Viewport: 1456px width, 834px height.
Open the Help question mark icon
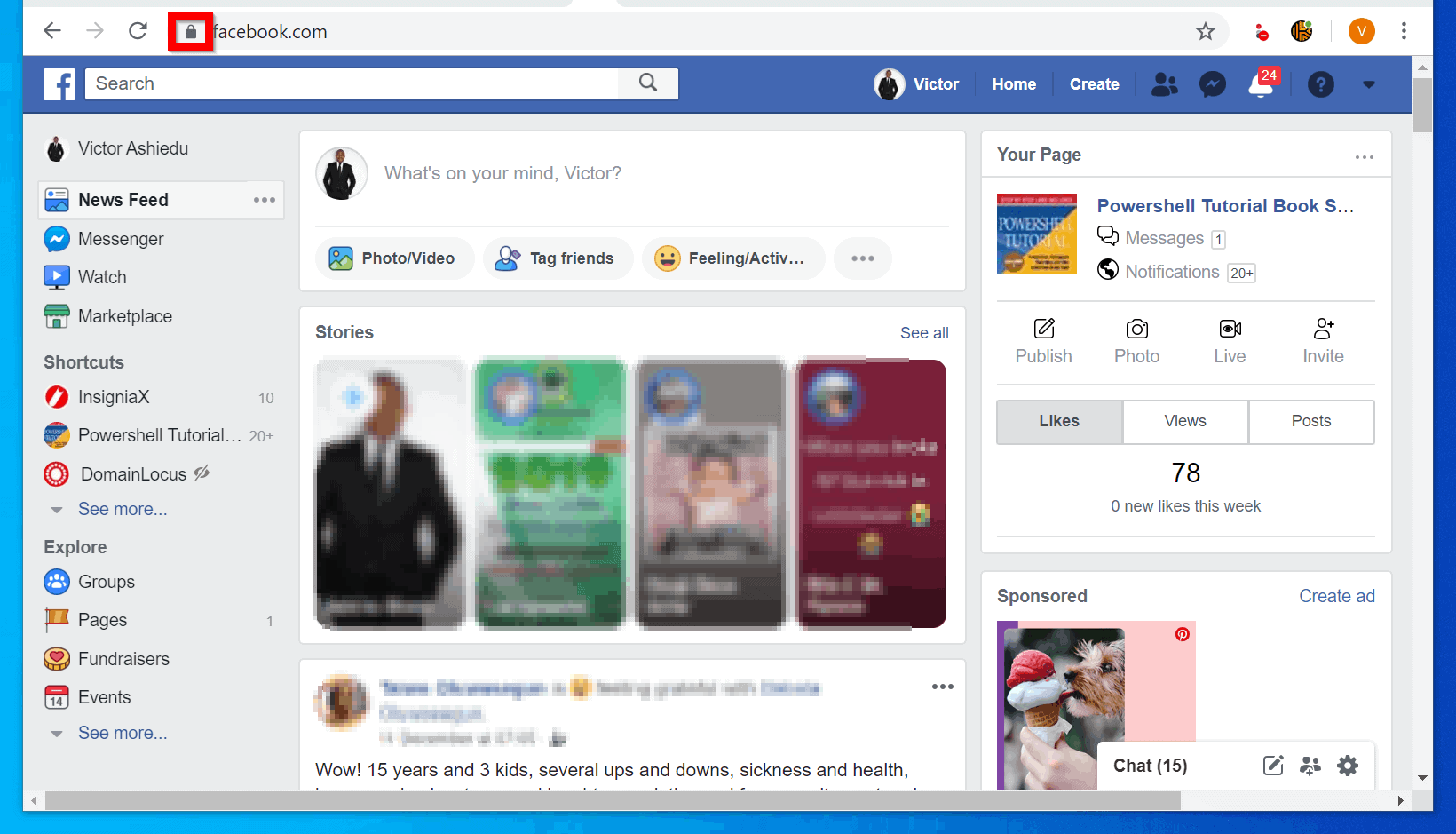click(1321, 84)
